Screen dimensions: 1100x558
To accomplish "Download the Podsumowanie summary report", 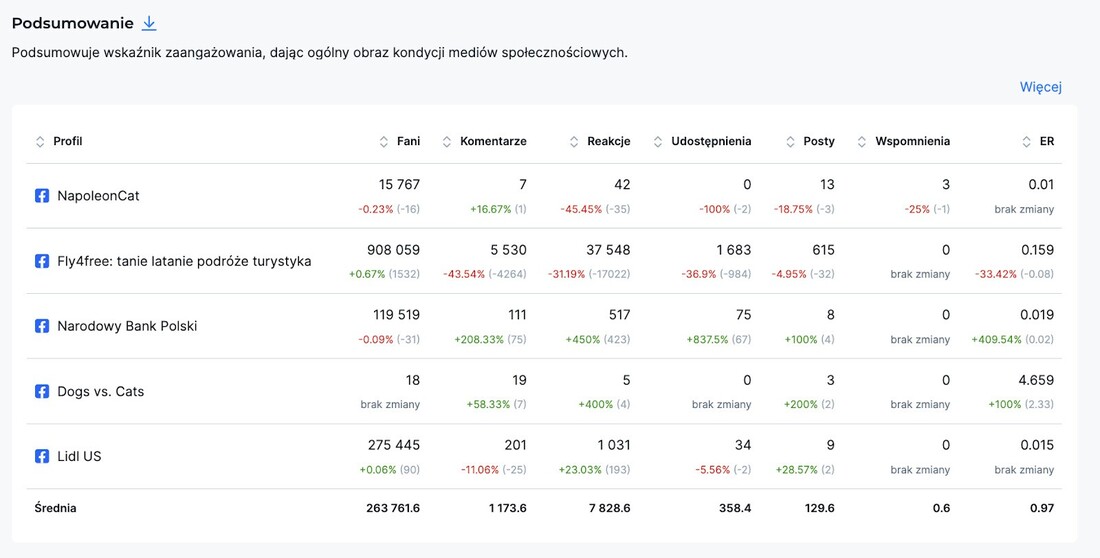I will pos(149,23).
